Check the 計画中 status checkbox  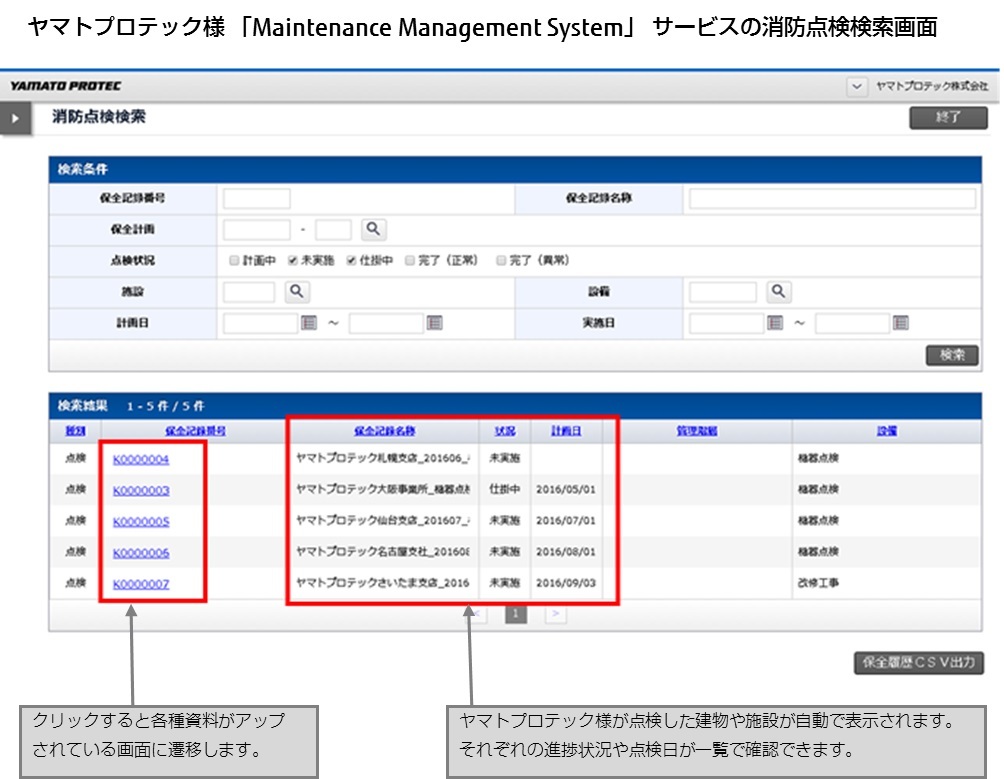pyautogui.click(x=234, y=261)
